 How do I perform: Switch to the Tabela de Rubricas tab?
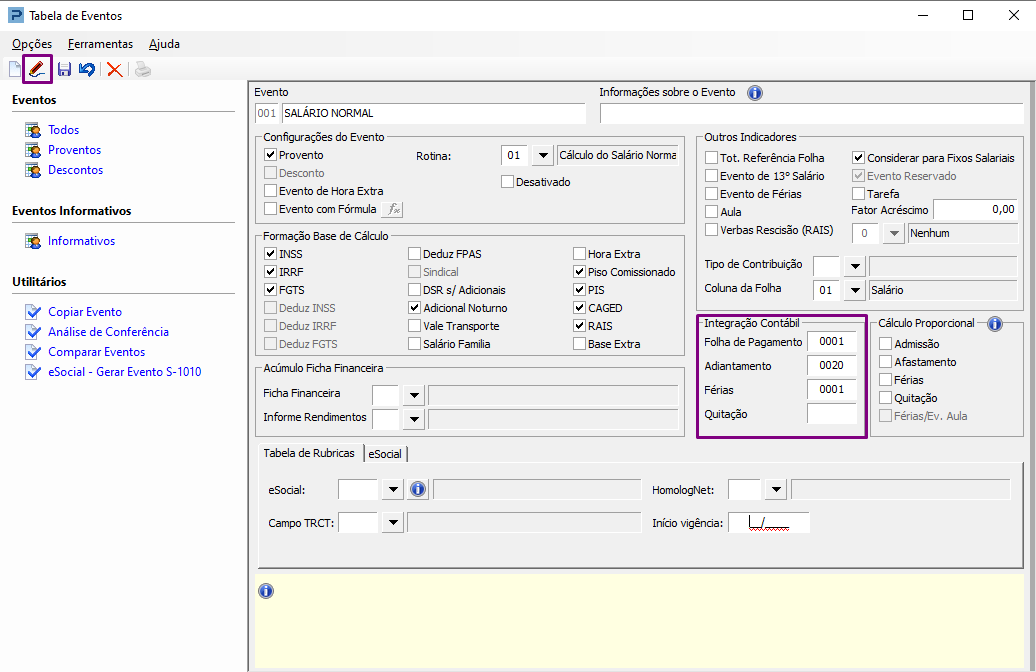click(x=309, y=453)
